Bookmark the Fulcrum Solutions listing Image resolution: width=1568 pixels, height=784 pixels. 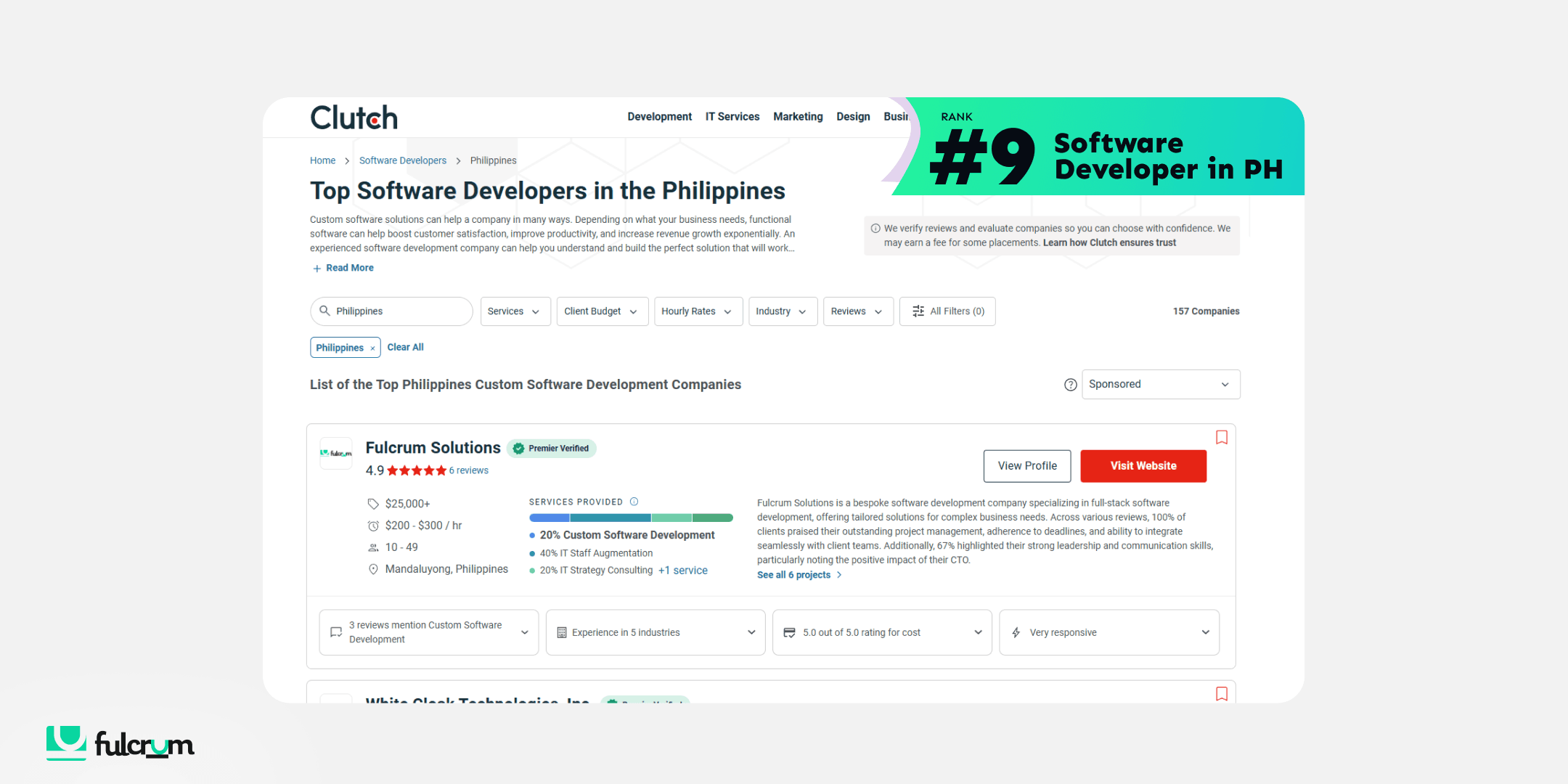1222,437
